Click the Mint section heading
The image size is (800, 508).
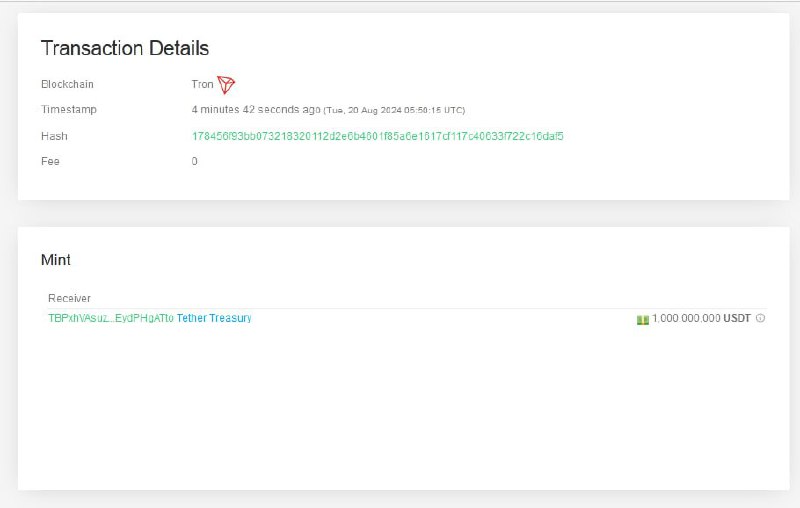[x=55, y=260]
